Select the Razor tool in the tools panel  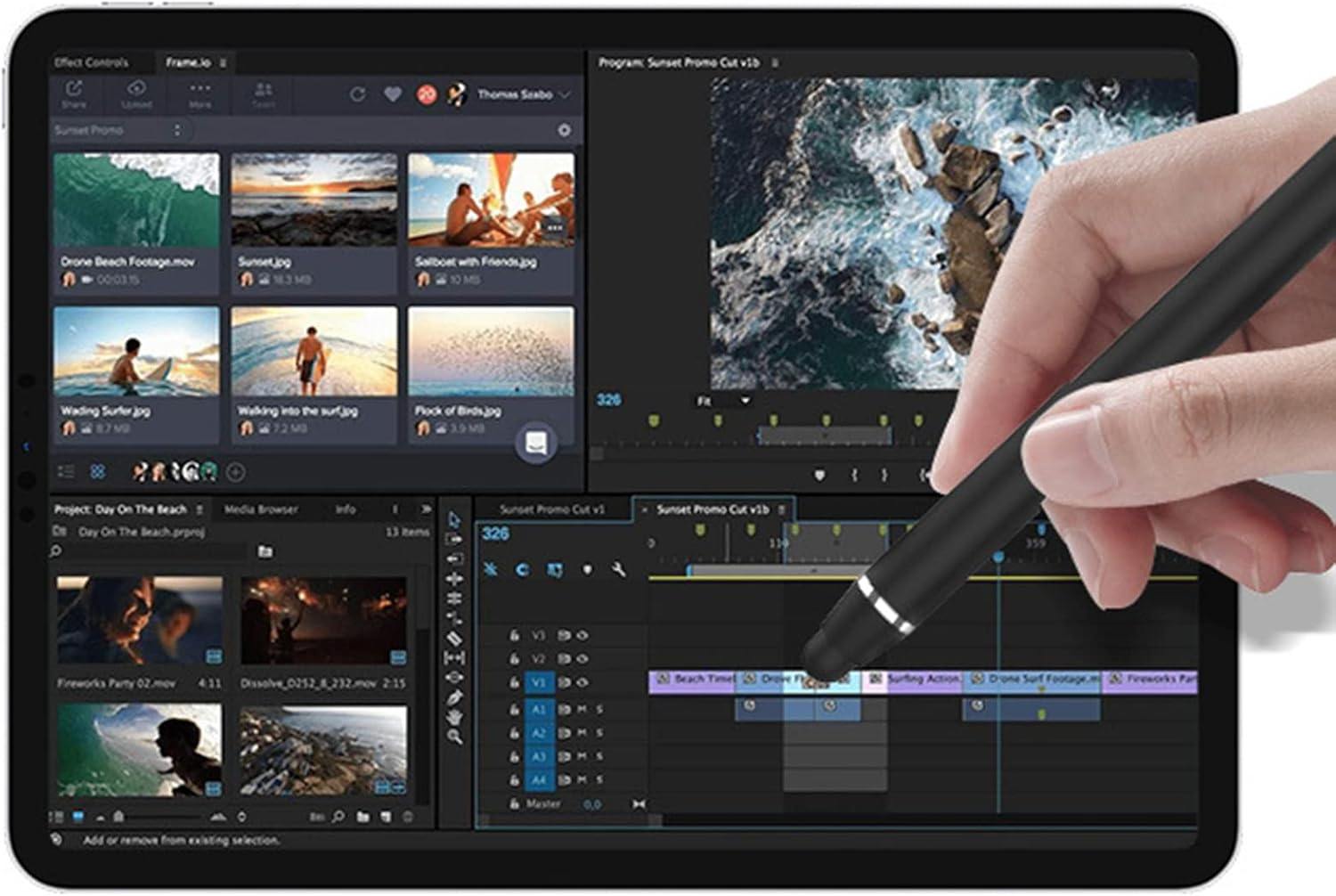tap(454, 638)
